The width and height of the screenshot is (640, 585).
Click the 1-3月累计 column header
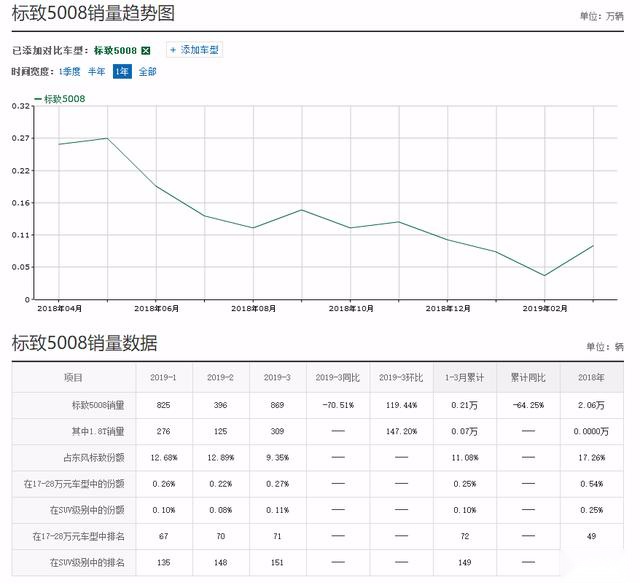[x=464, y=378]
